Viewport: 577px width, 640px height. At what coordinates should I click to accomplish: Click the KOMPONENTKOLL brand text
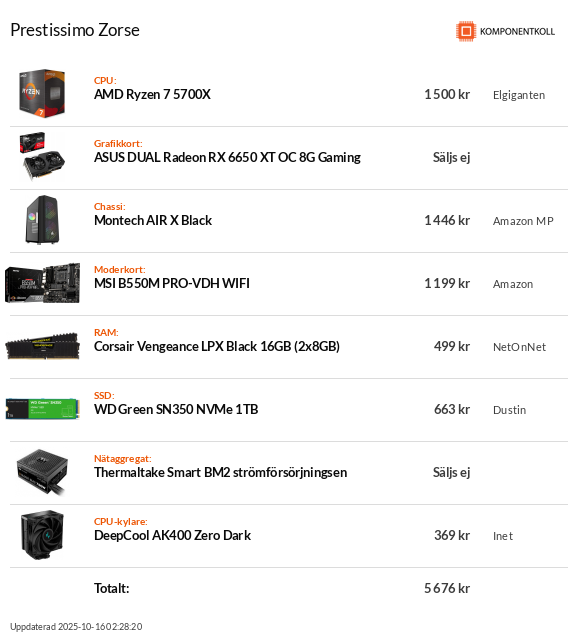pos(517,31)
